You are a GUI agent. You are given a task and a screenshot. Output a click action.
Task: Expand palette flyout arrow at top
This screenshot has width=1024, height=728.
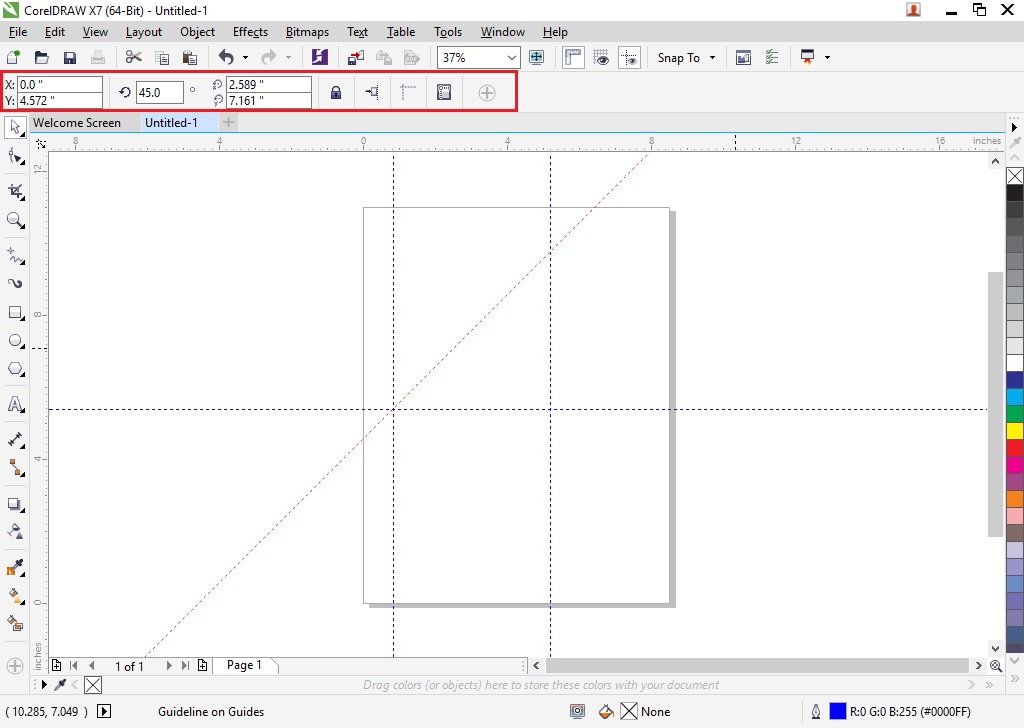[1014, 127]
